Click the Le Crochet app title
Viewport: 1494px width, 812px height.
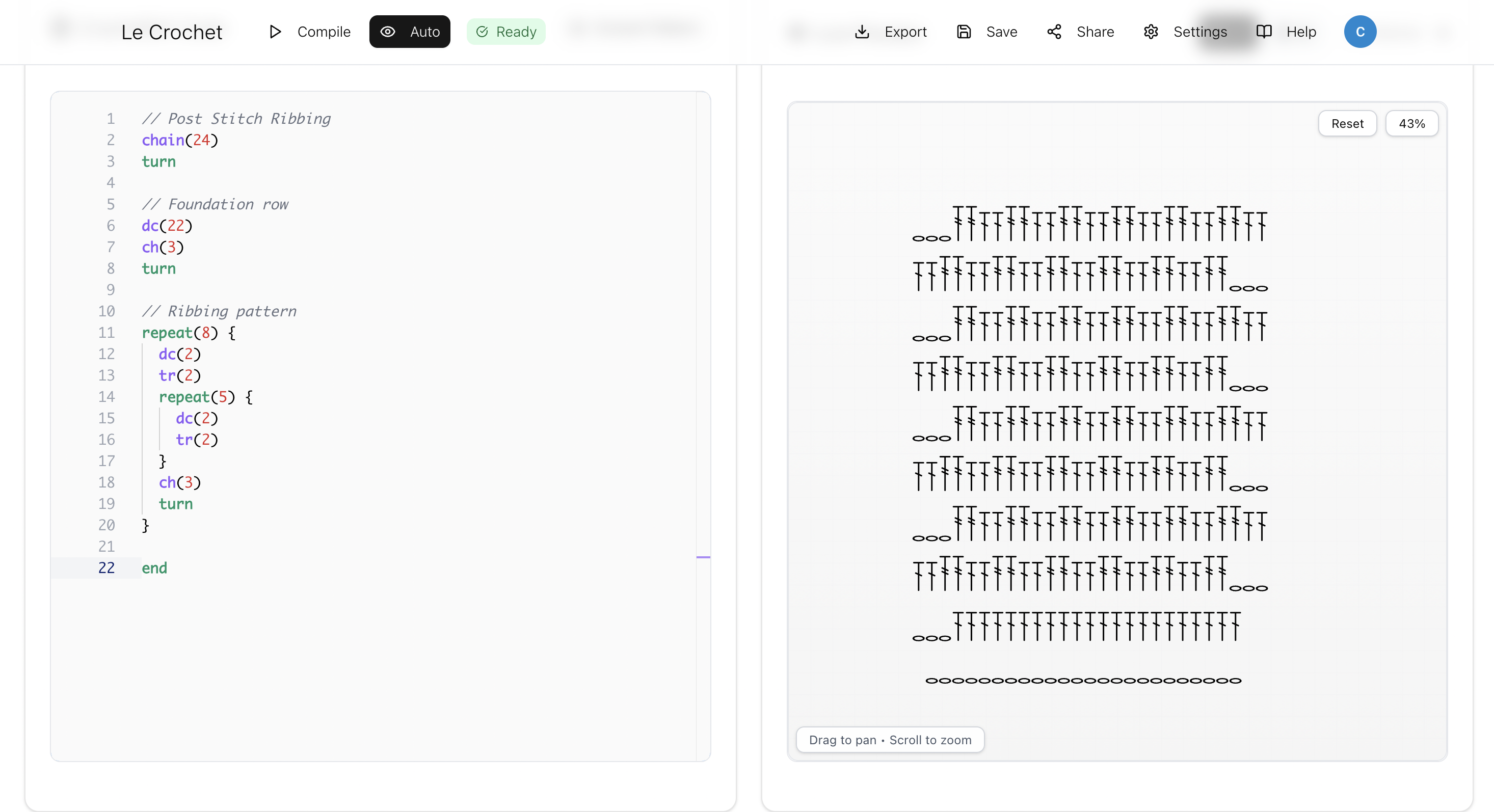172,33
